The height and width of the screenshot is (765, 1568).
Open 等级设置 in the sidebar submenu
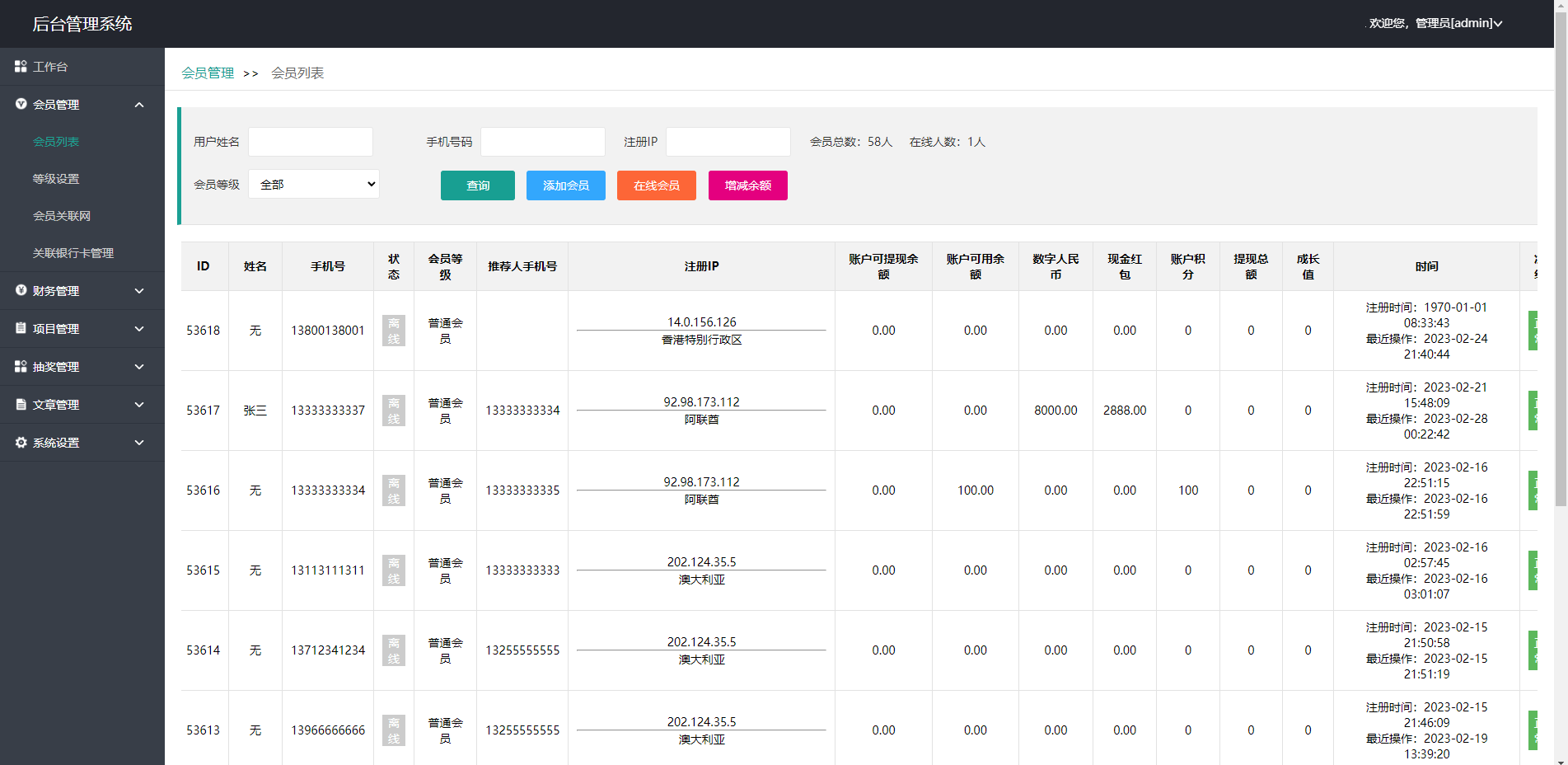pyautogui.click(x=56, y=179)
